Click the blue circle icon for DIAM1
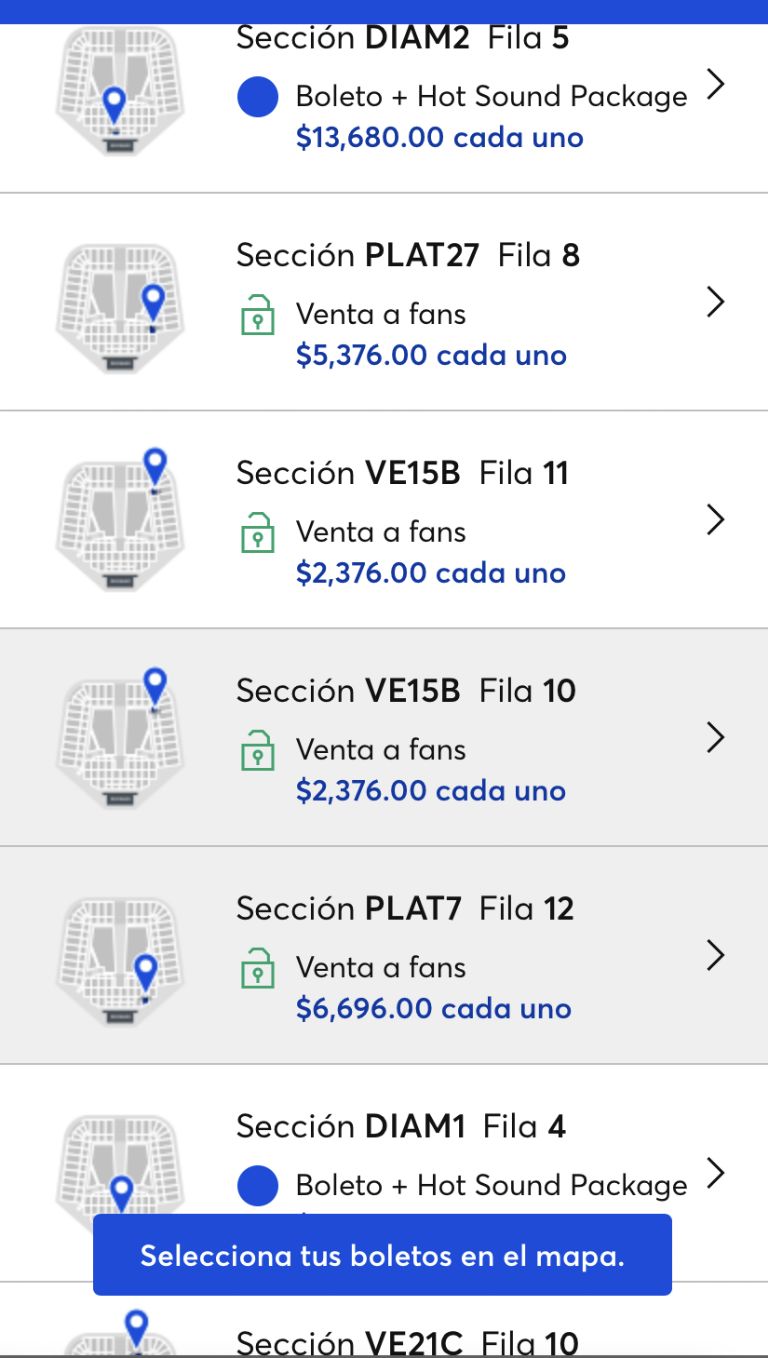This screenshot has height=1358, width=768. pos(257,1185)
